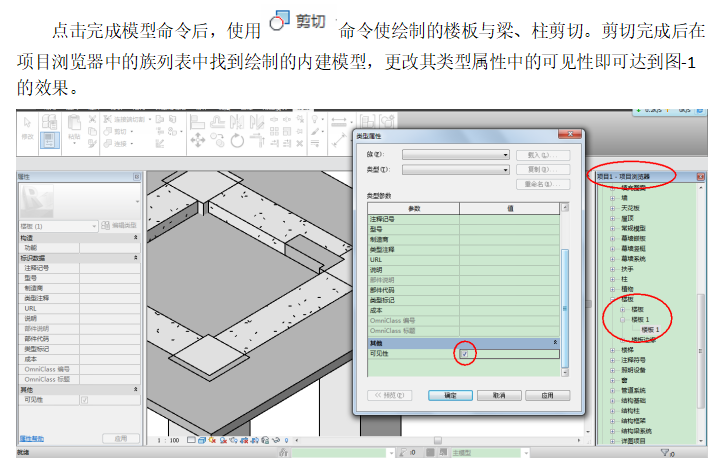Collapse the 标识数据 section in 属性 panel
717x473 pixels.
(135, 258)
